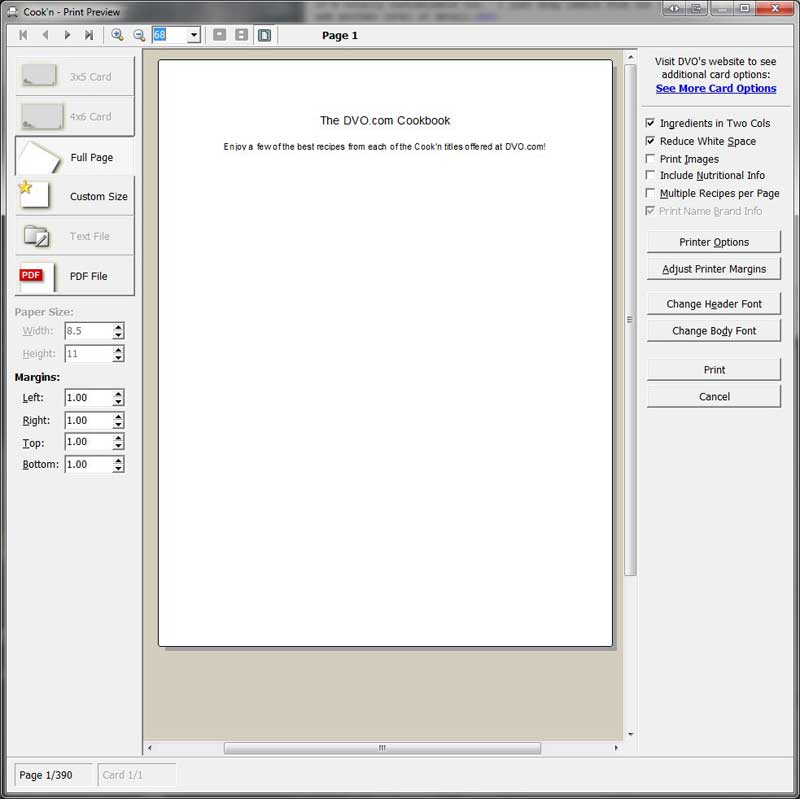Enable Include Nutritional Info
This screenshot has width=800, height=799.
point(650,175)
